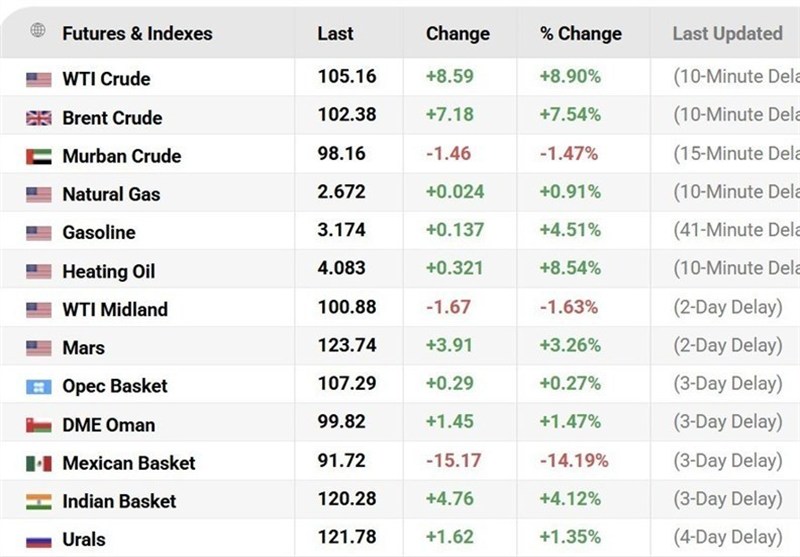The height and width of the screenshot is (557, 800).
Task: Click the US flag beside WTI Crude
Action: point(39,79)
